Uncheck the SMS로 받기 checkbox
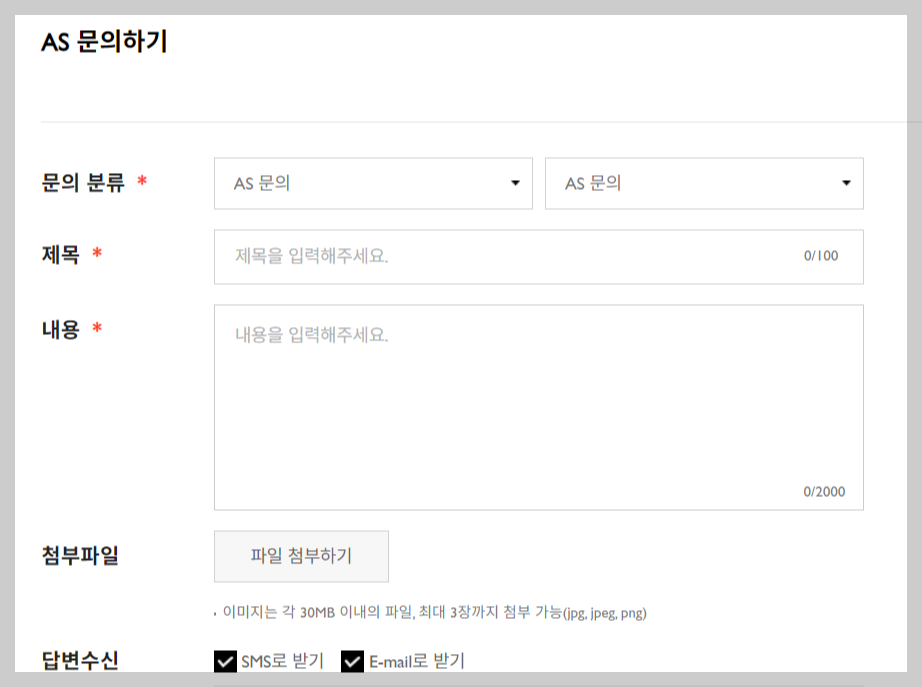This screenshot has height=687, width=922. [x=225, y=661]
